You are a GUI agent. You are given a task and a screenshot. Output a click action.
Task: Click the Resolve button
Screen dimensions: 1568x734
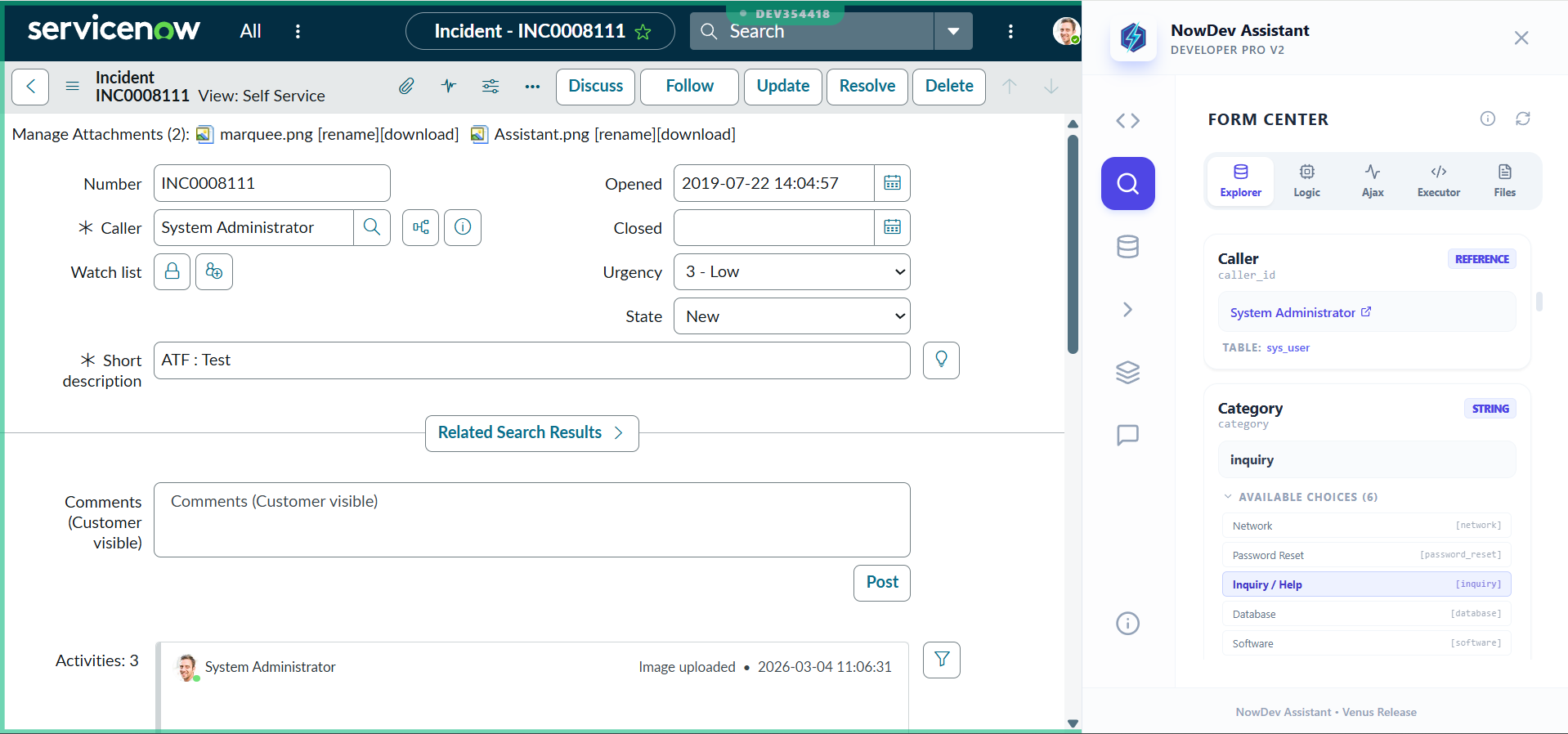coord(867,87)
